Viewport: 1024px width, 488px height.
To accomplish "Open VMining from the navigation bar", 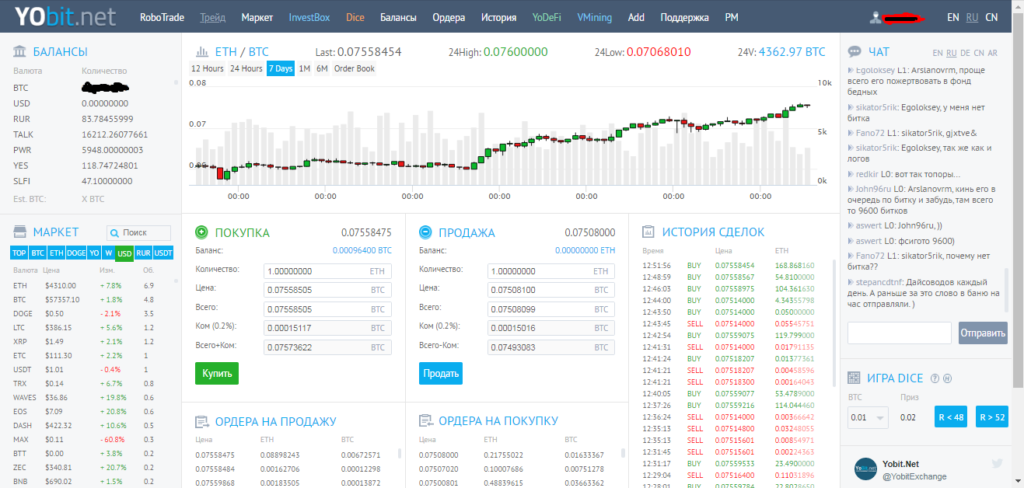I will click(x=594, y=18).
